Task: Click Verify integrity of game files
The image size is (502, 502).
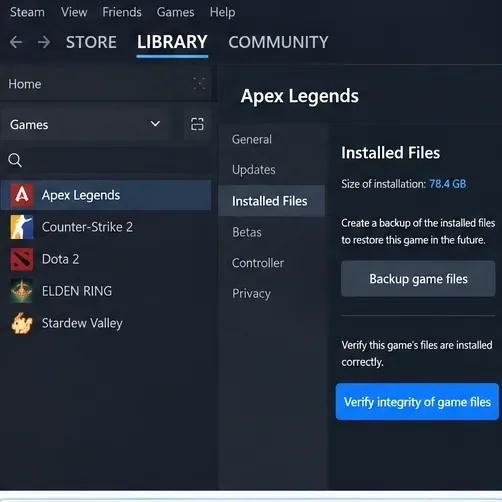Action: pyautogui.click(x=417, y=402)
